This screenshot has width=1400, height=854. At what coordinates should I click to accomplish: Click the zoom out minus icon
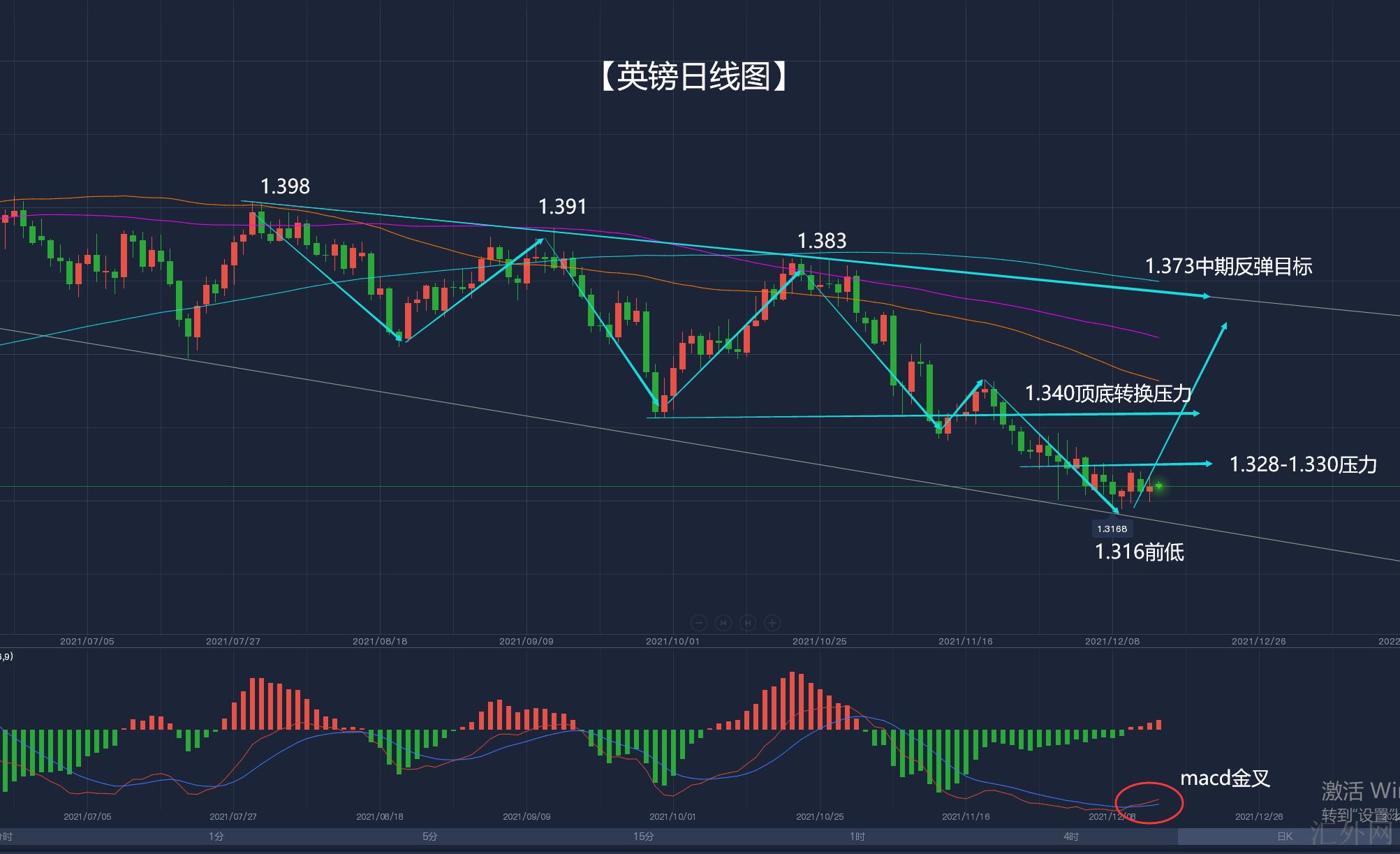click(x=698, y=623)
